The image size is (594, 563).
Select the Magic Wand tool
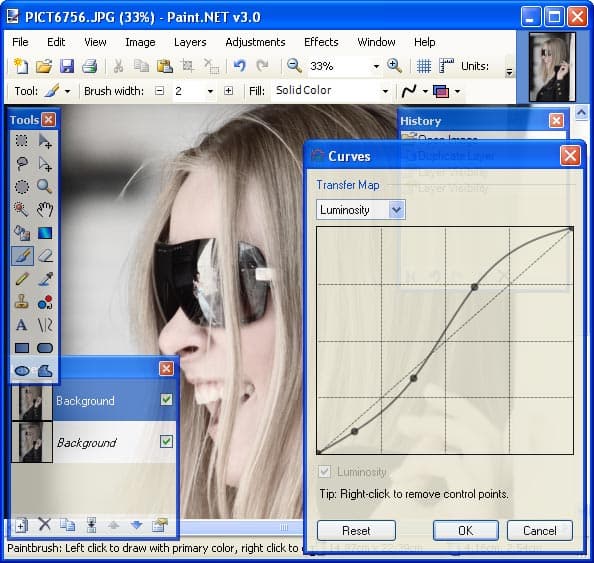pos(22,210)
